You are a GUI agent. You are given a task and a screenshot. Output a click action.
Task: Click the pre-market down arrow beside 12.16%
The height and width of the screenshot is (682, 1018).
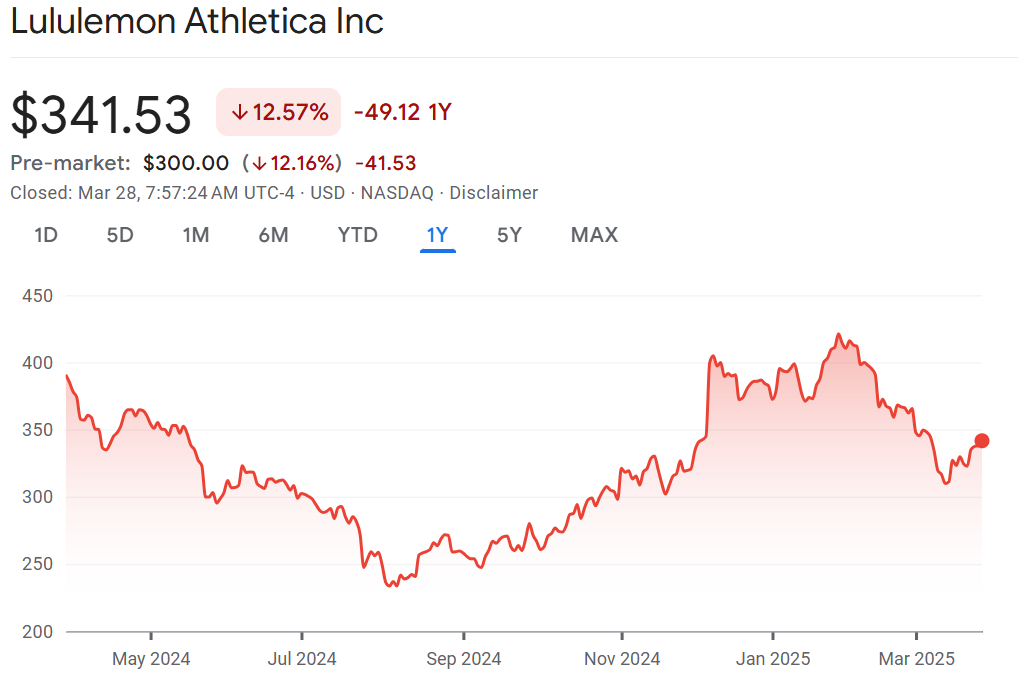pyautogui.click(x=259, y=163)
